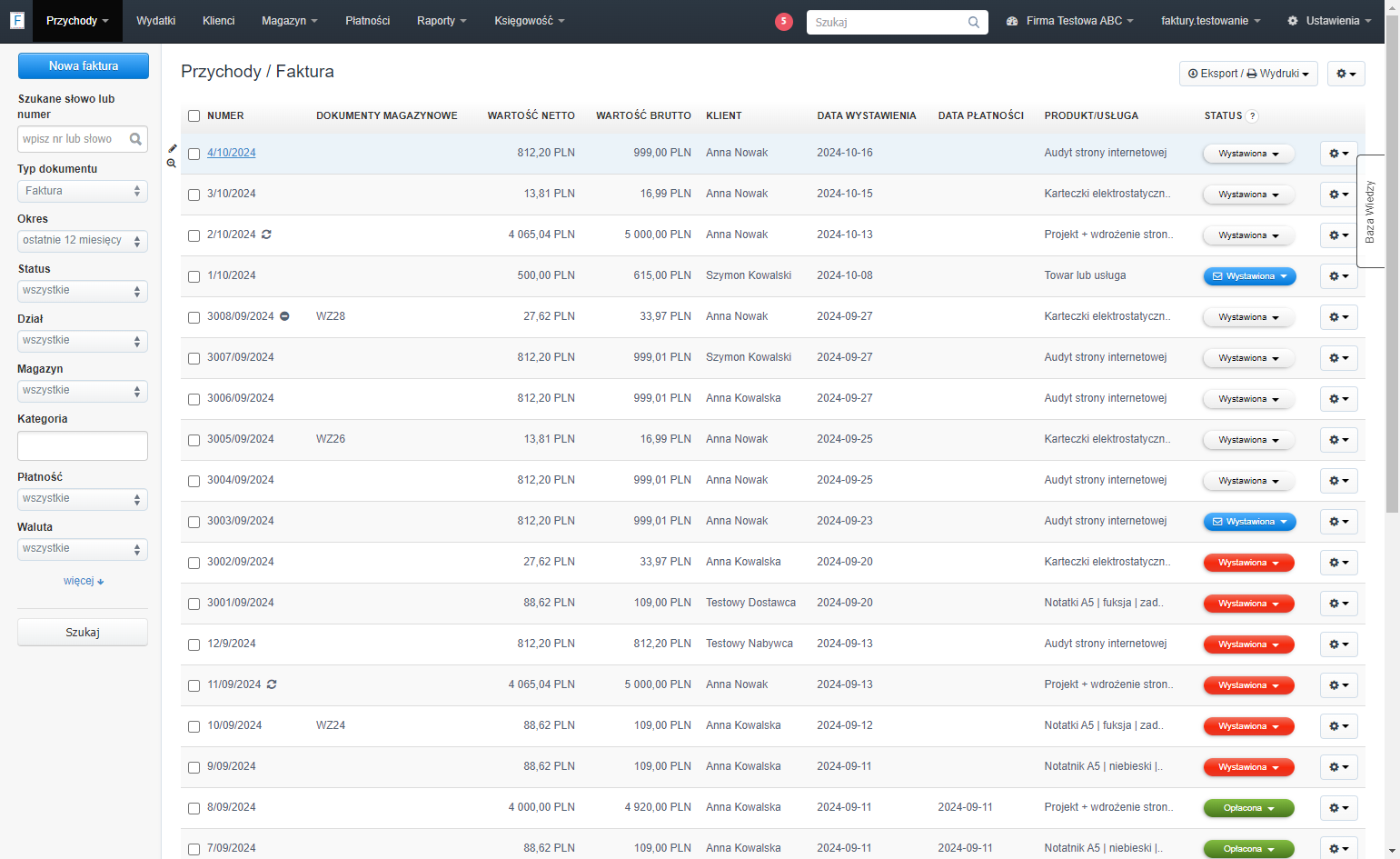The image size is (1400, 859).
Task: Open status dropdown for invoice 3/10/2024
Action: coord(1248,195)
